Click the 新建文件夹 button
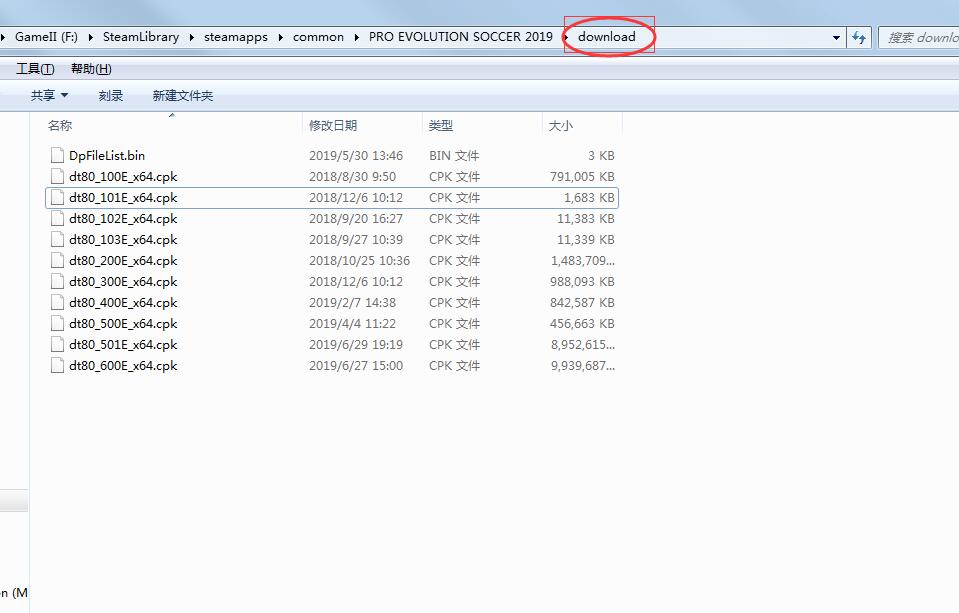The height and width of the screenshot is (613, 959). pyautogui.click(x=182, y=96)
